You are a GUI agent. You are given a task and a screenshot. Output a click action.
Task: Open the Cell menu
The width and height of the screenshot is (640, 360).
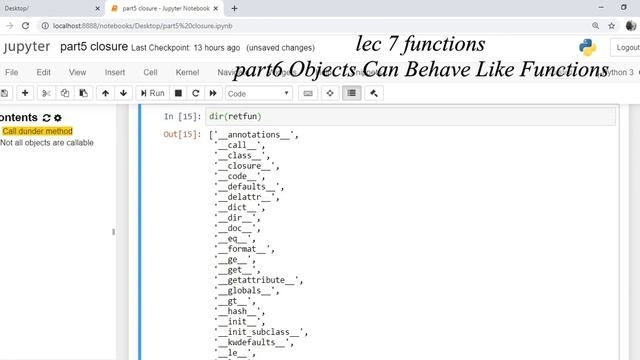point(150,72)
